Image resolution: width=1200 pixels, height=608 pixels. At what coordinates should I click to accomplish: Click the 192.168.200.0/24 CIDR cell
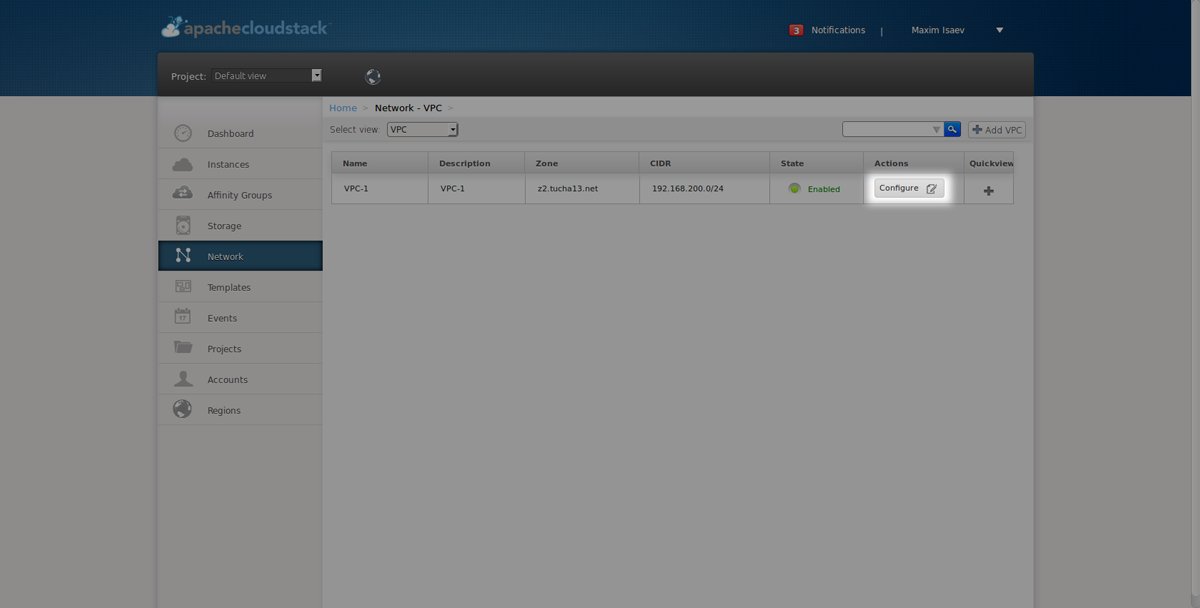click(704, 189)
